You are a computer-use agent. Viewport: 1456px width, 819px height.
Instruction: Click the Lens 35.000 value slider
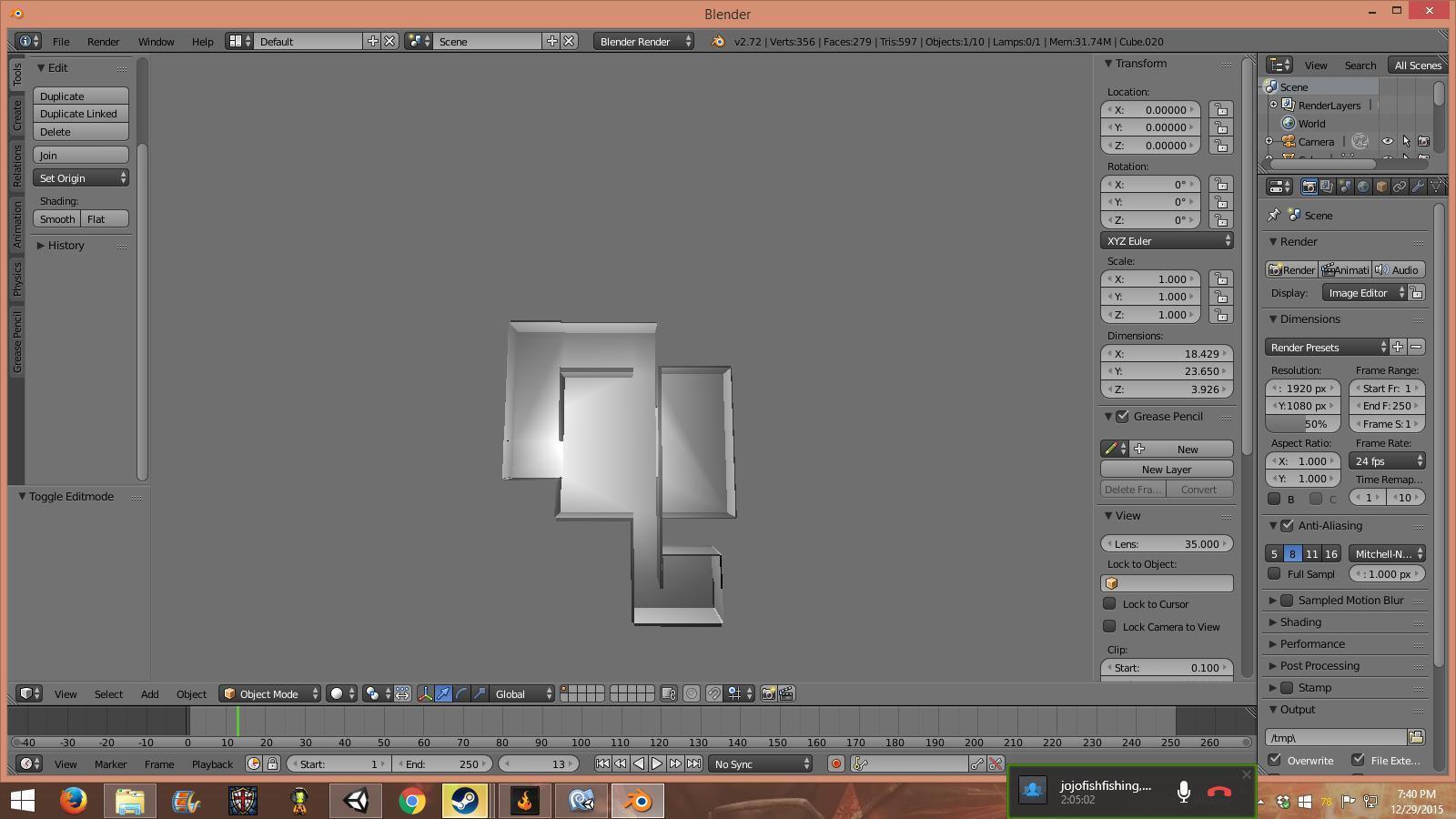(1167, 543)
